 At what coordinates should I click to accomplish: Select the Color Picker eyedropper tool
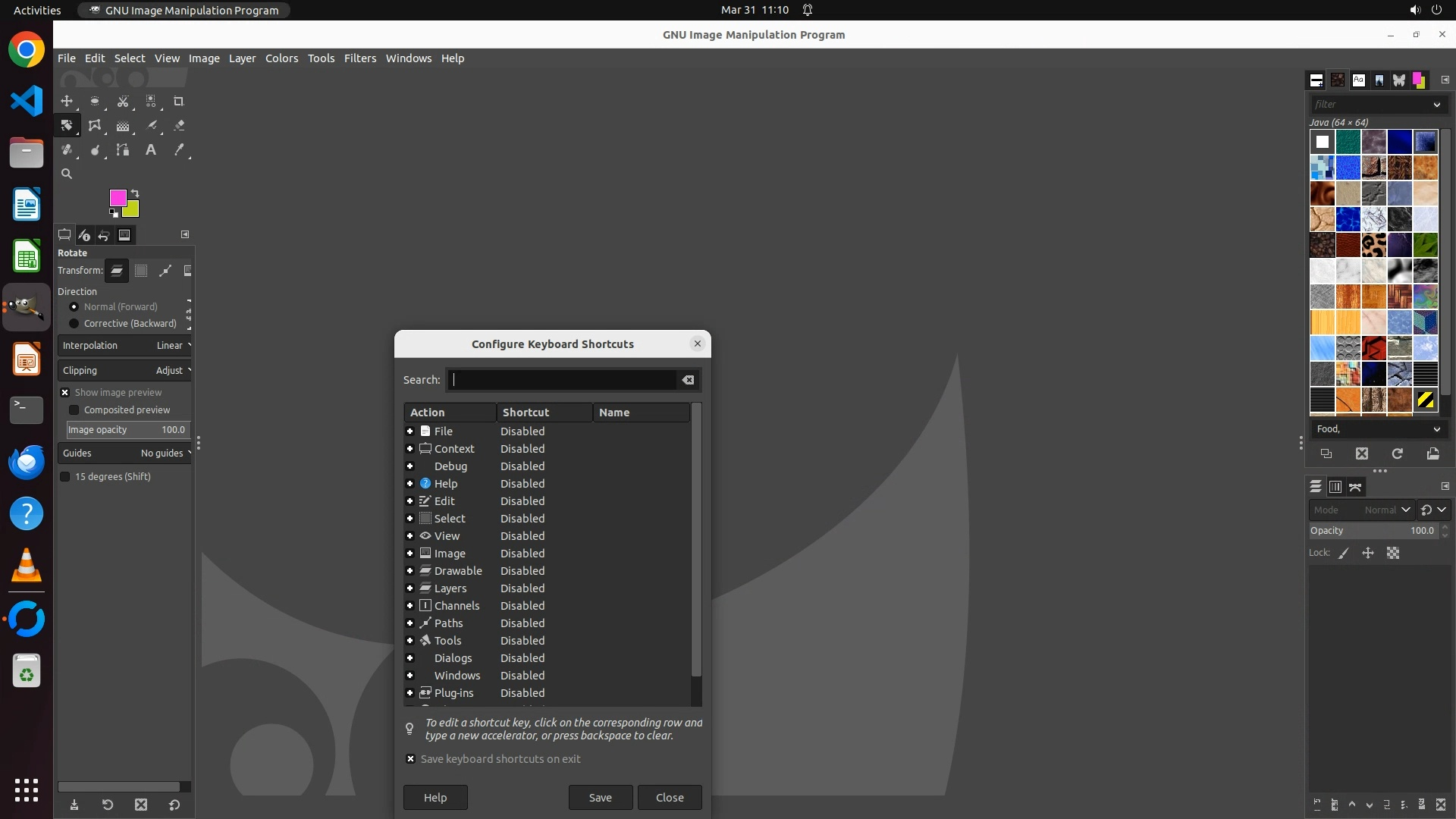179,150
